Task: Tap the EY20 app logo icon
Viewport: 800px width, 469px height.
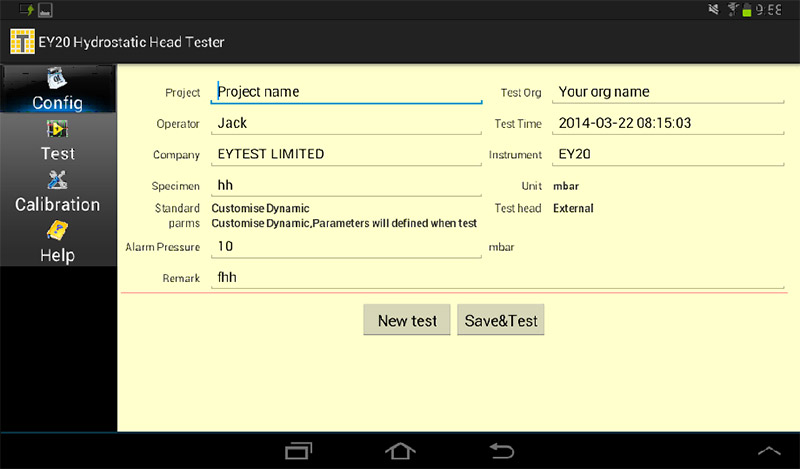Action: click(22, 41)
